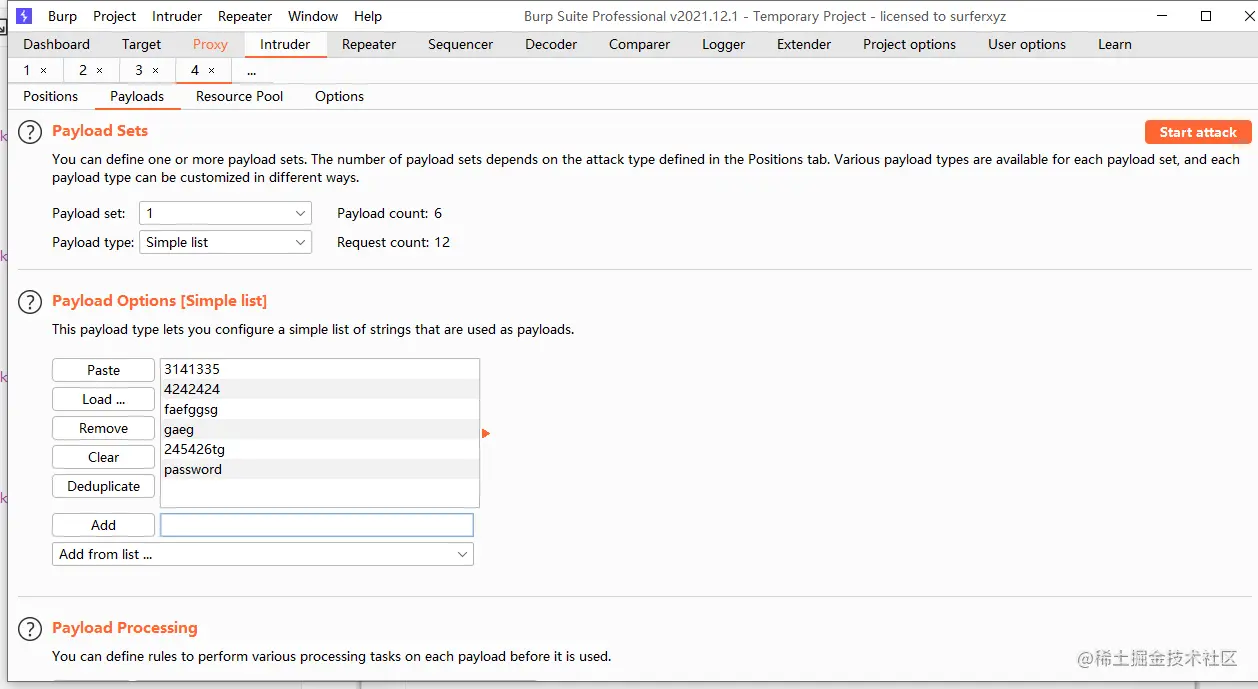Open the Intruder menu
Screen dimensions: 1258x689
[x=177, y=16]
